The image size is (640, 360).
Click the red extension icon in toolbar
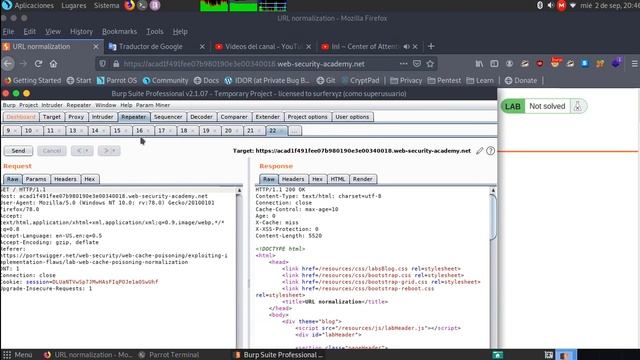point(540,64)
